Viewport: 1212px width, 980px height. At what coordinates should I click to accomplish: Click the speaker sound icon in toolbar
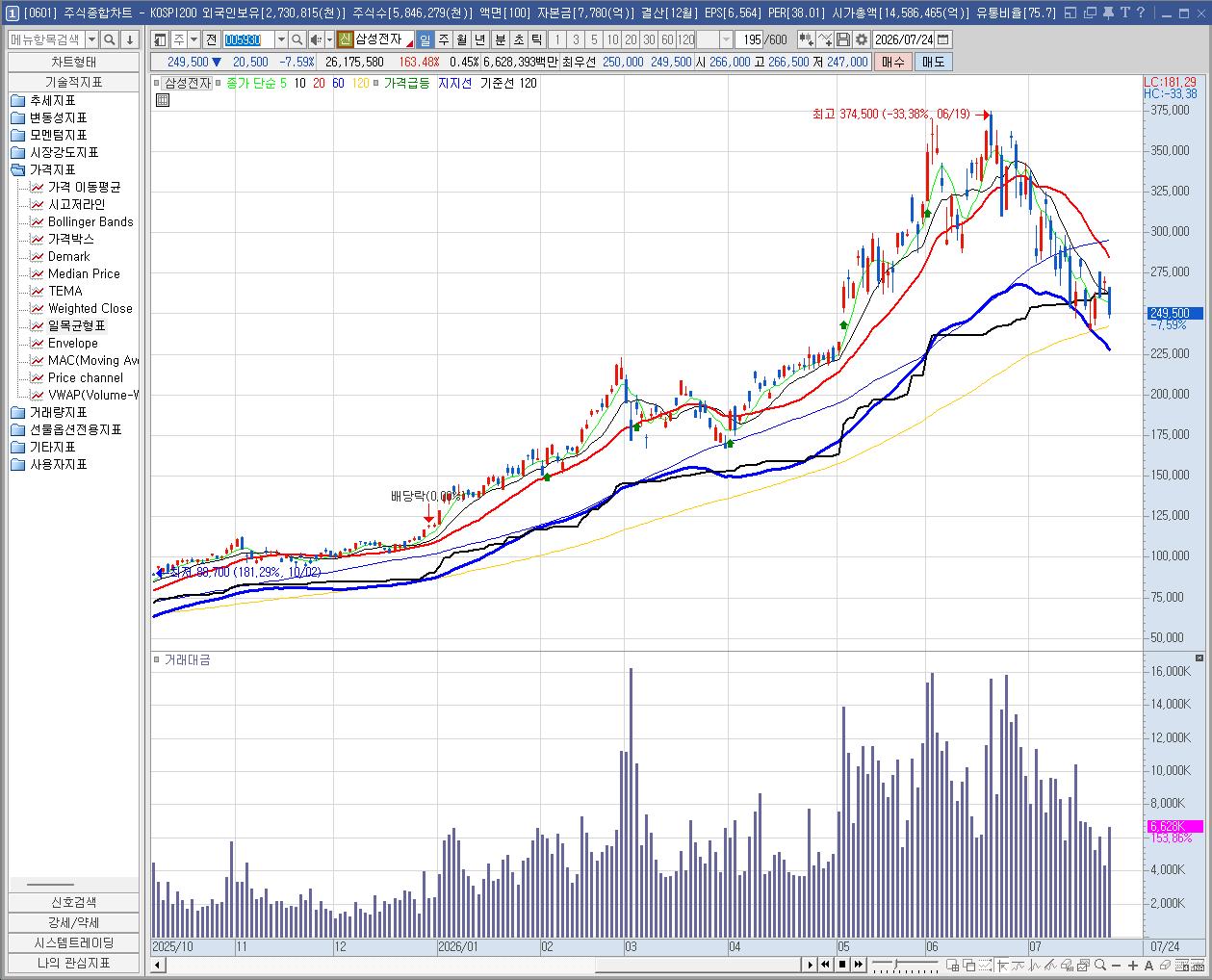coord(315,39)
